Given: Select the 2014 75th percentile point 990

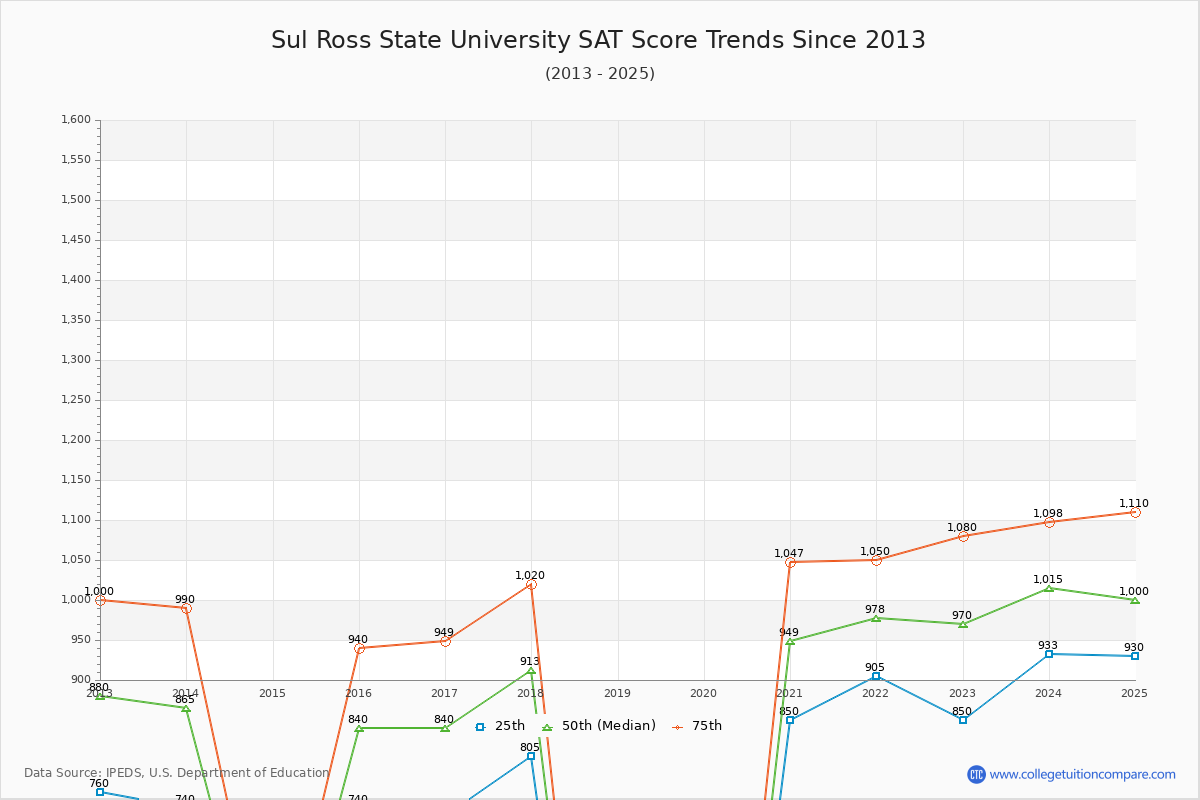Looking at the screenshot, I should [x=186, y=608].
